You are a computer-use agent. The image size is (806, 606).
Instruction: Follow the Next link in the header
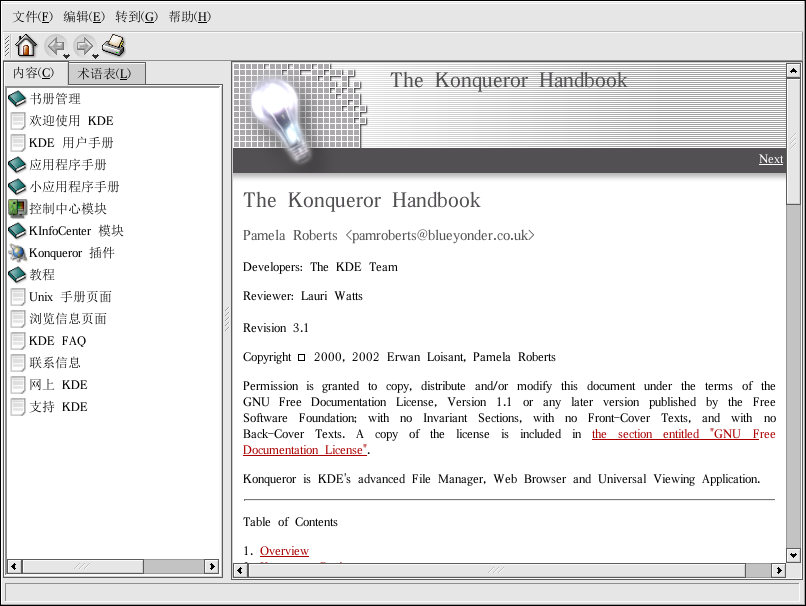[770, 159]
